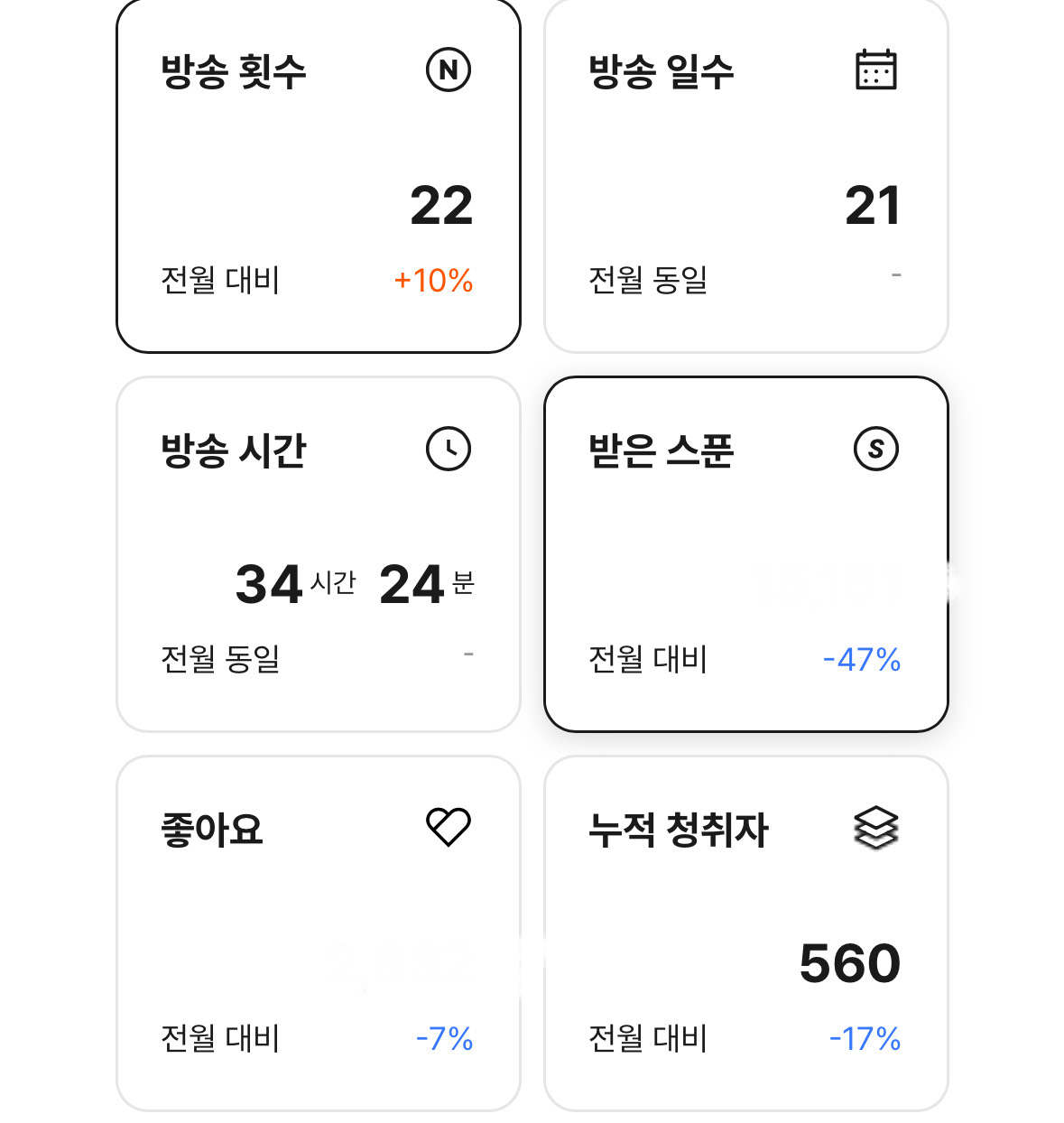Click the -47% change value
This screenshot has height=1123, width=1064.
[x=862, y=660]
